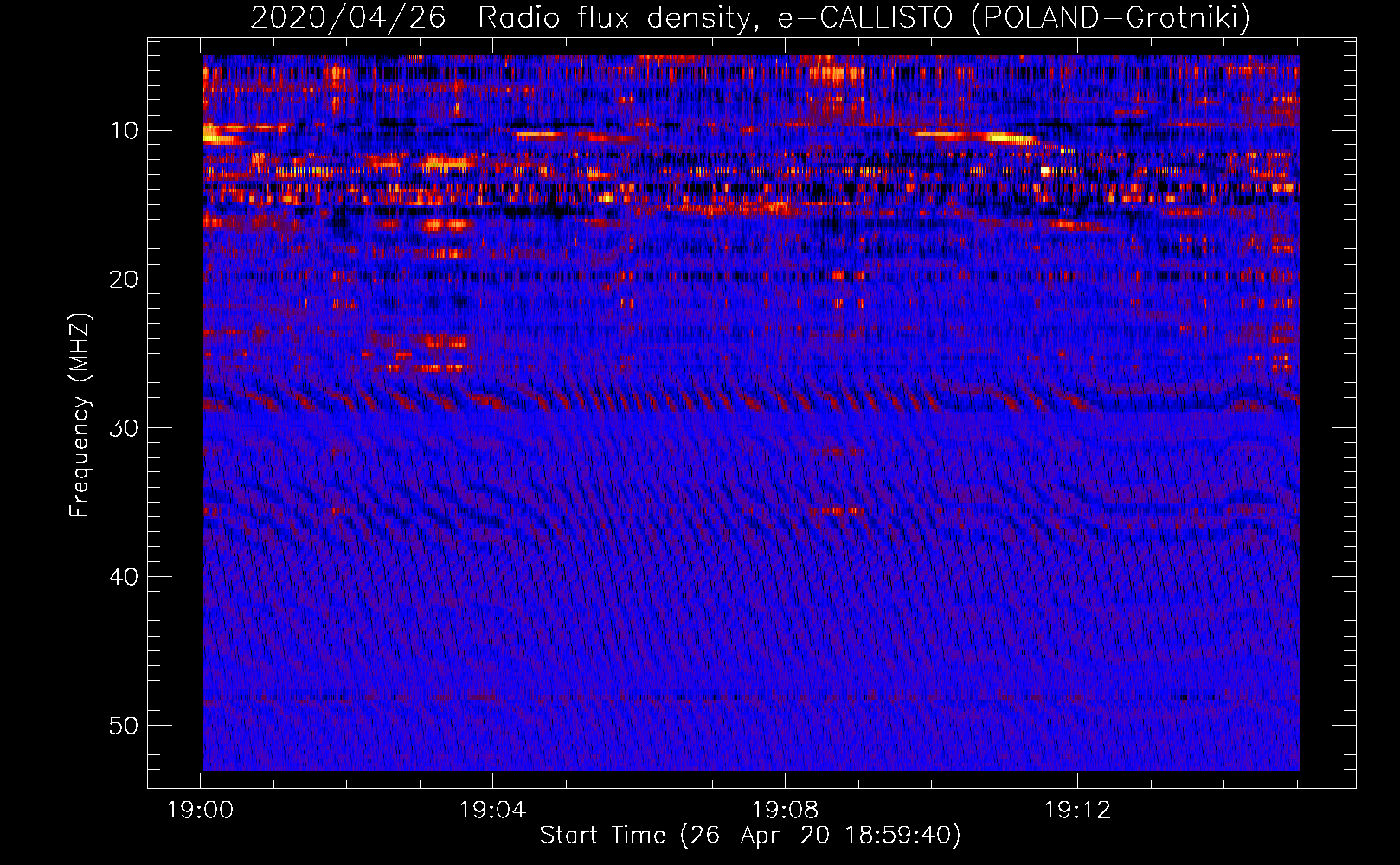Click the time tick label "19:08"
The height and width of the screenshot is (865, 1400).
(x=786, y=811)
